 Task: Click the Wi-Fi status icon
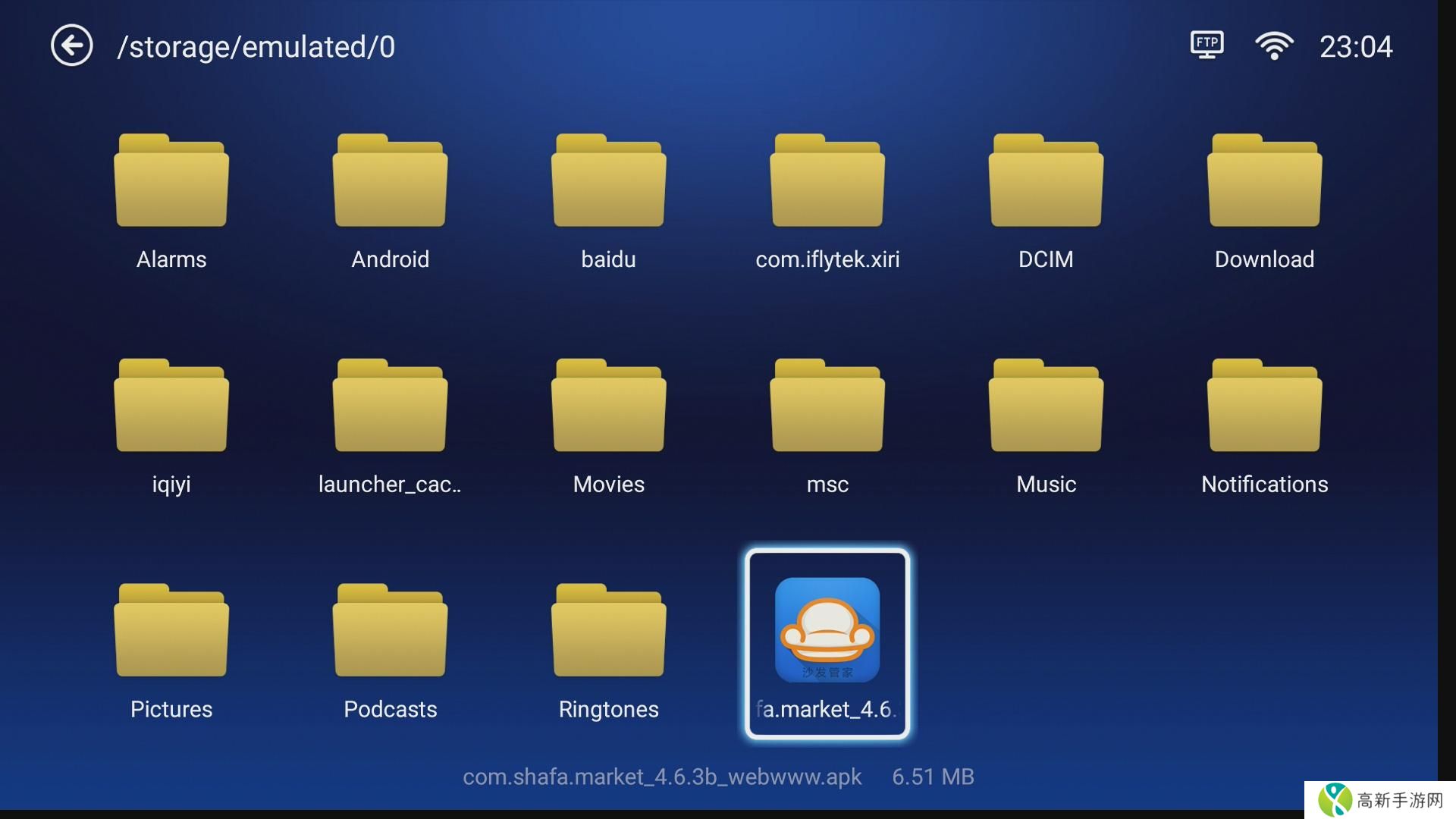[1274, 46]
